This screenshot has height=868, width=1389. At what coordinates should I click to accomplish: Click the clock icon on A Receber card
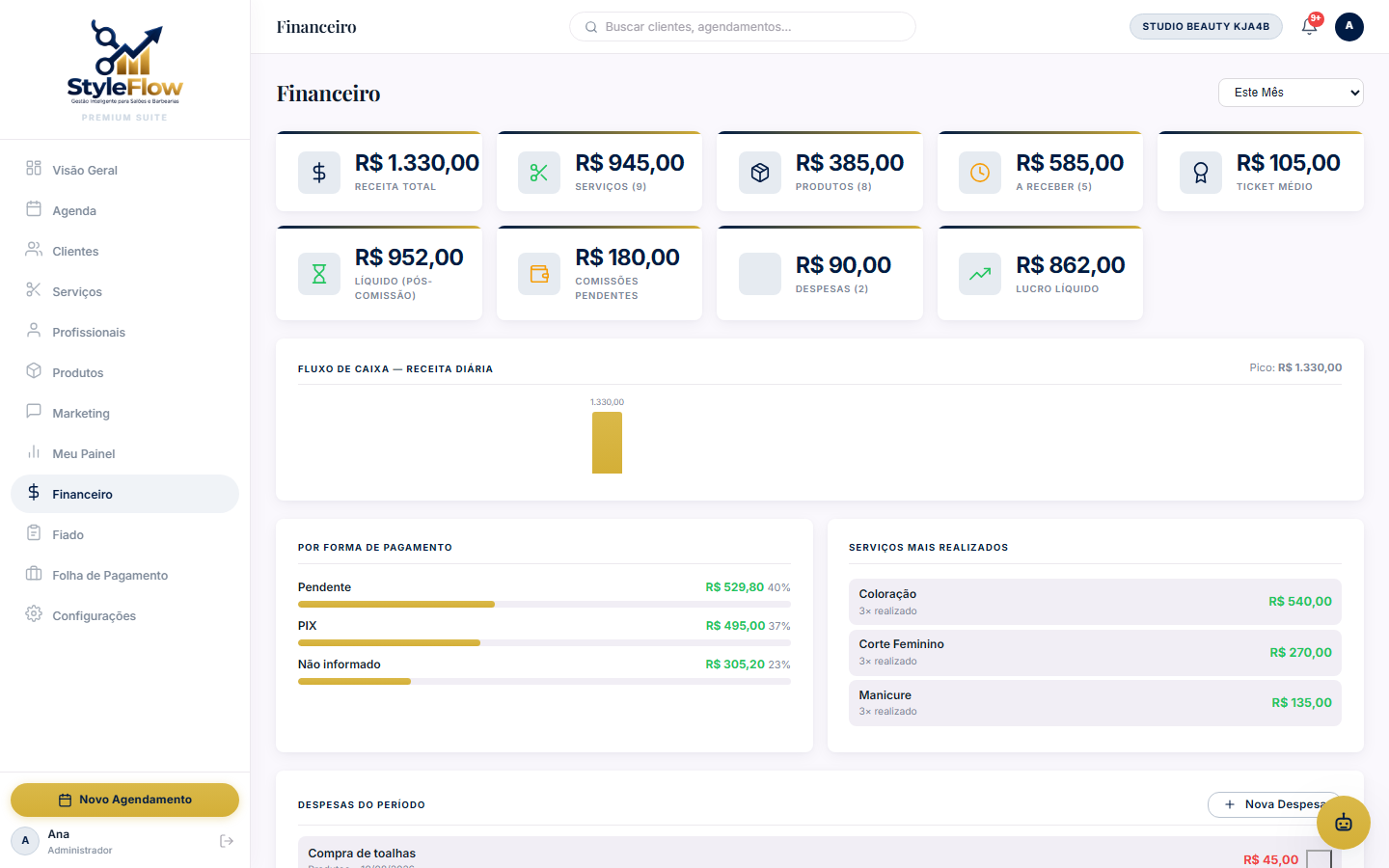(980, 173)
